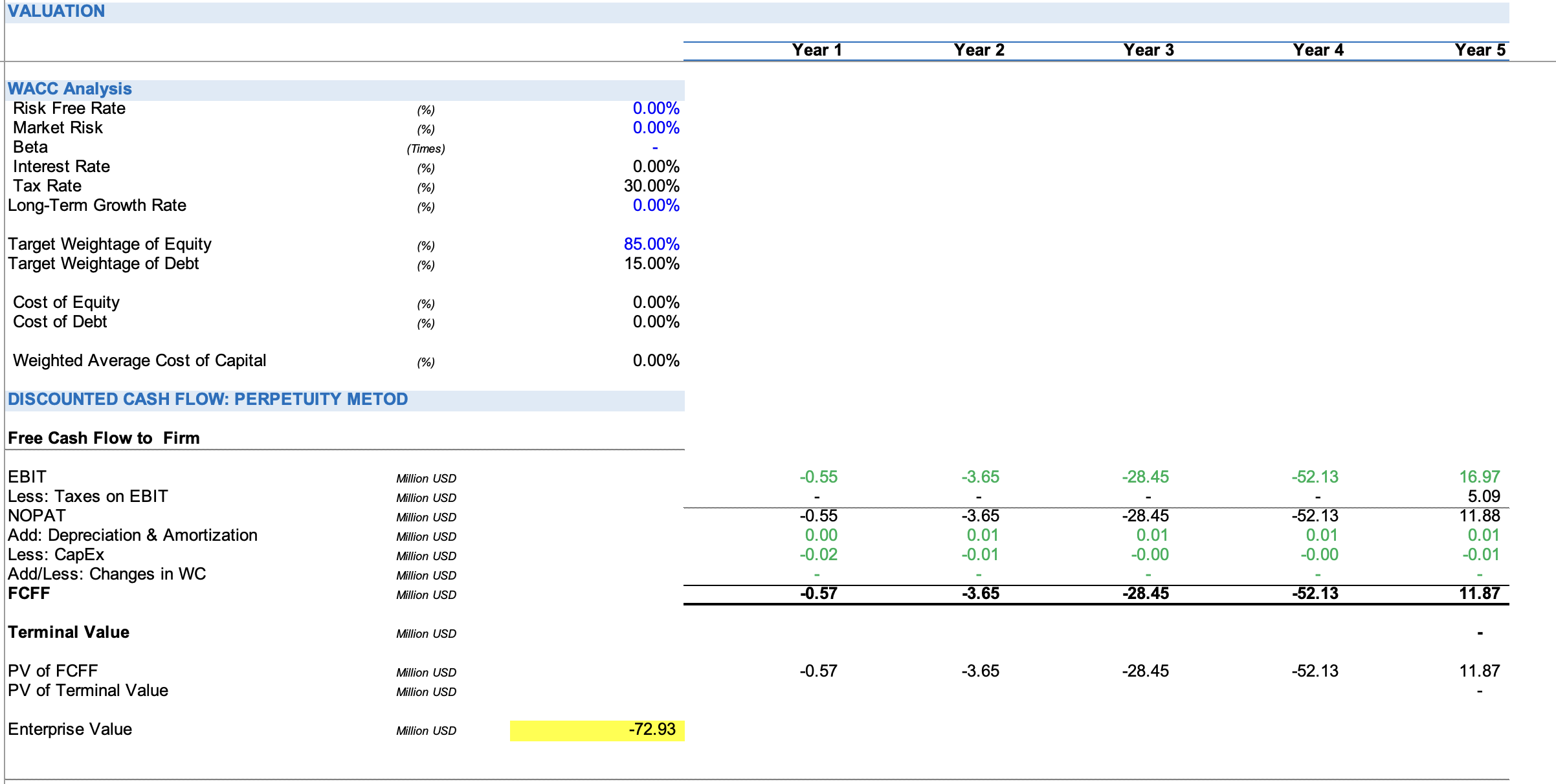Select the Year 1 CapEx value -0.02
This screenshot has width=1556, height=784.
coord(818,555)
